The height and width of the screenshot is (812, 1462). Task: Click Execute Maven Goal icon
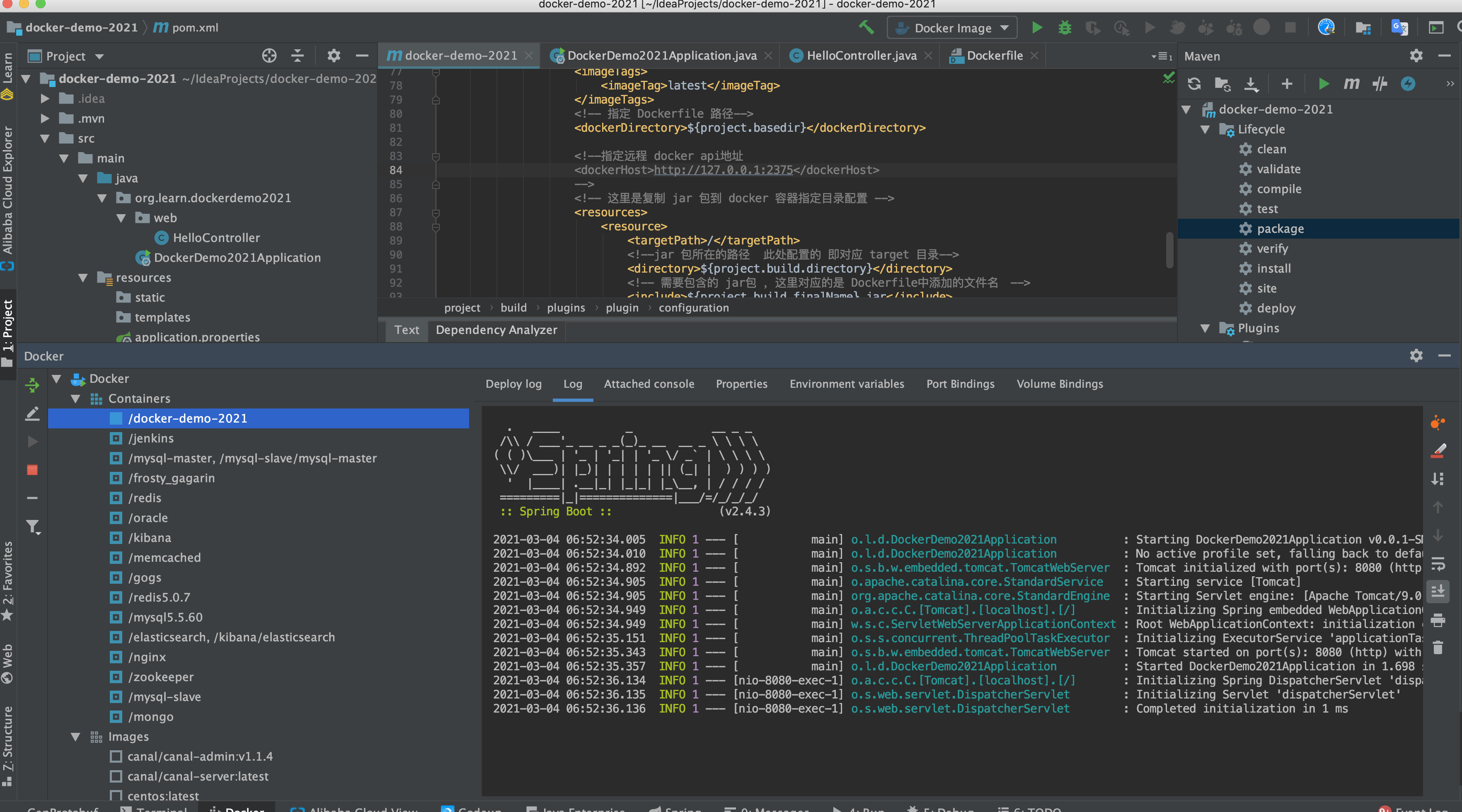(x=1351, y=84)
